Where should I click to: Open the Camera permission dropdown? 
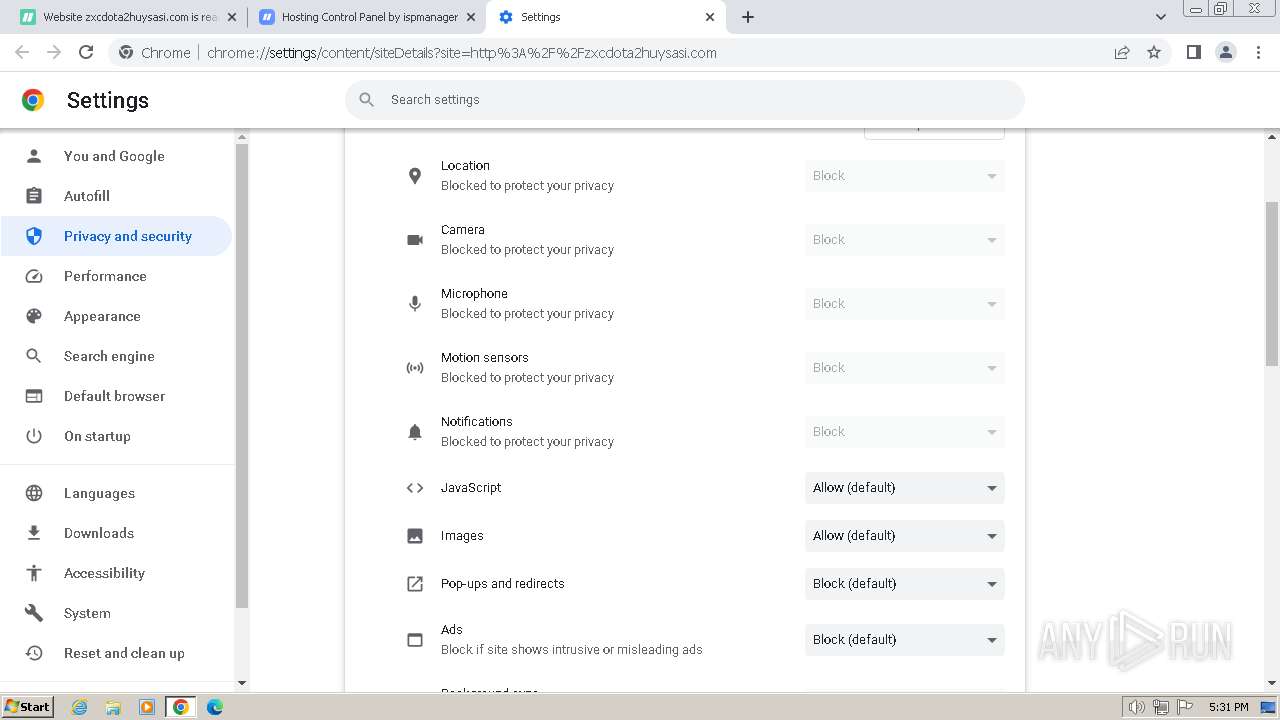click(x=905, y=240)
